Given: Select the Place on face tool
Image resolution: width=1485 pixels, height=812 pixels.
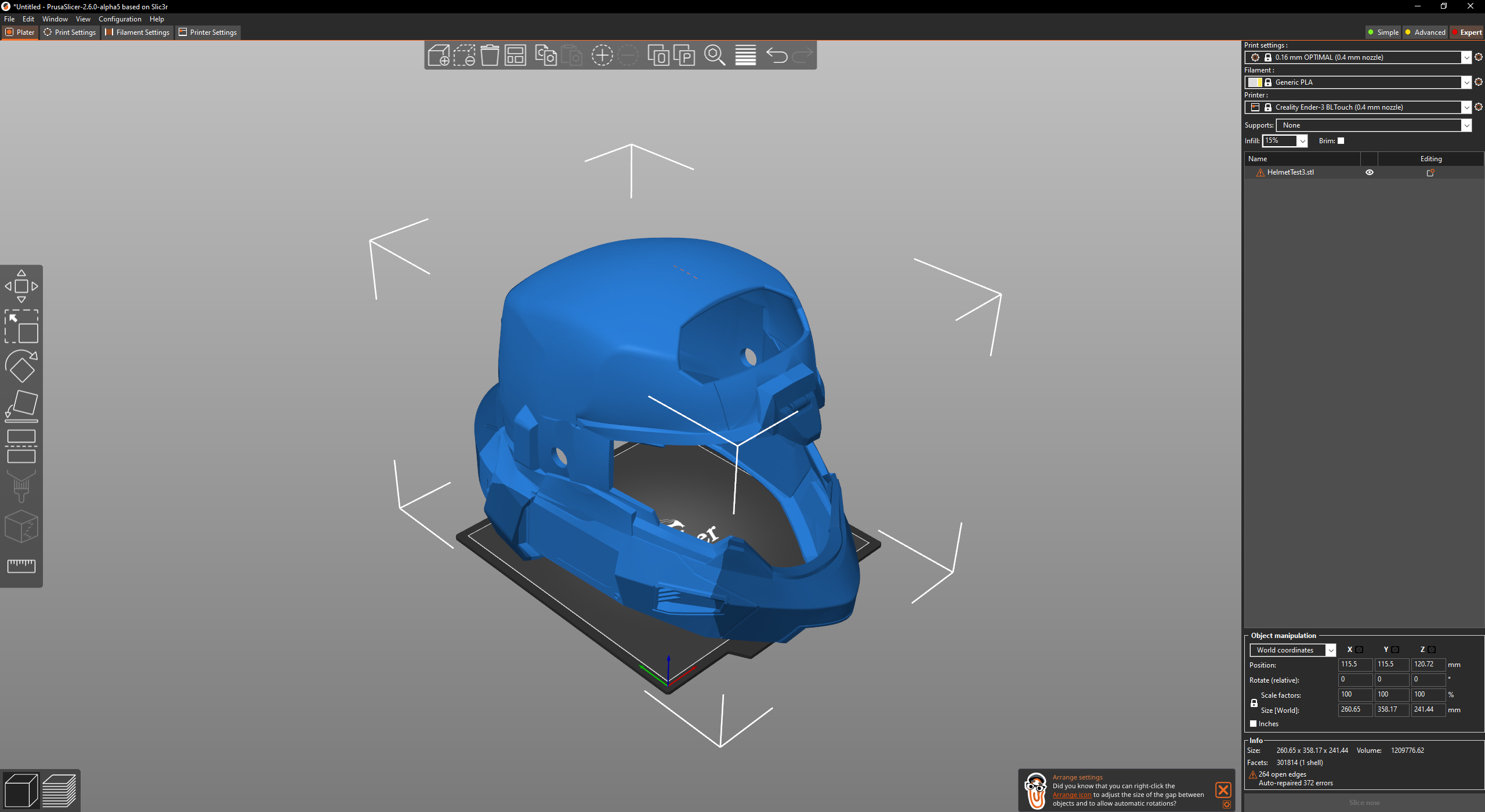Looking at the screenshot, I should click(21, 406).
